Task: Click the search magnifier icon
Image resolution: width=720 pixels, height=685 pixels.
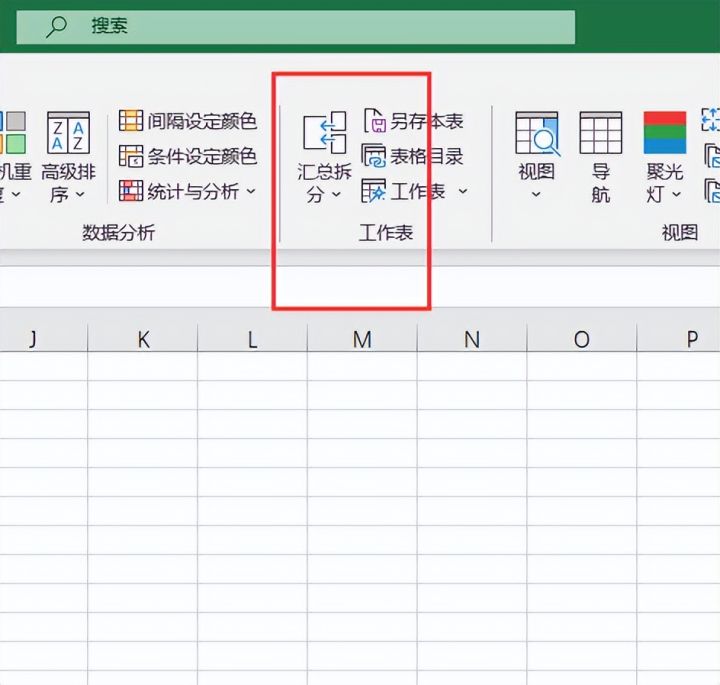Action: pos(56,27)
